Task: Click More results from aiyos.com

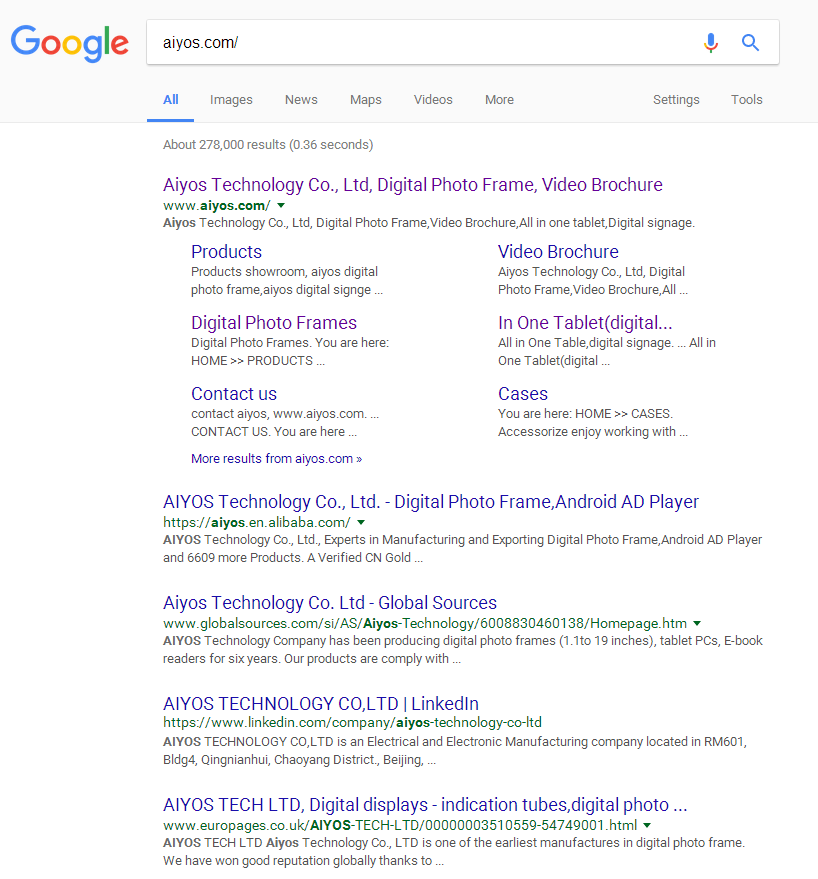Action: tap(276, 459)
